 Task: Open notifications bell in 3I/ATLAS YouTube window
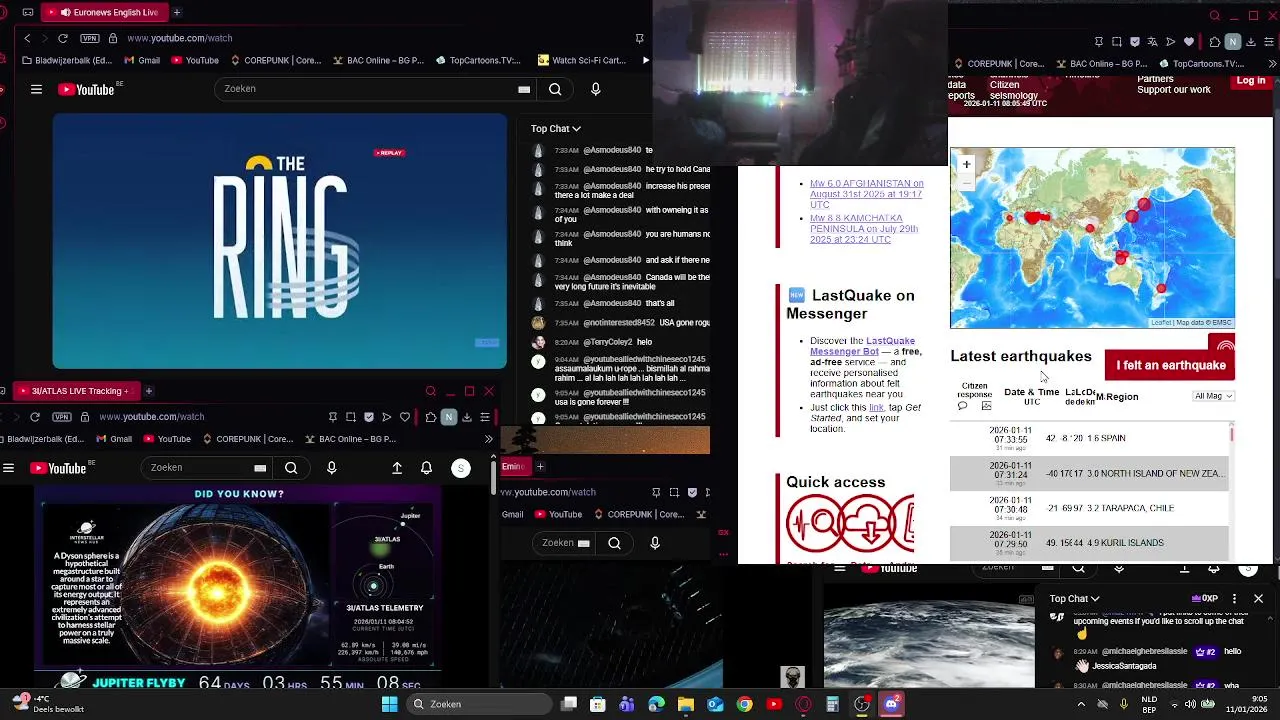point(427,467)
